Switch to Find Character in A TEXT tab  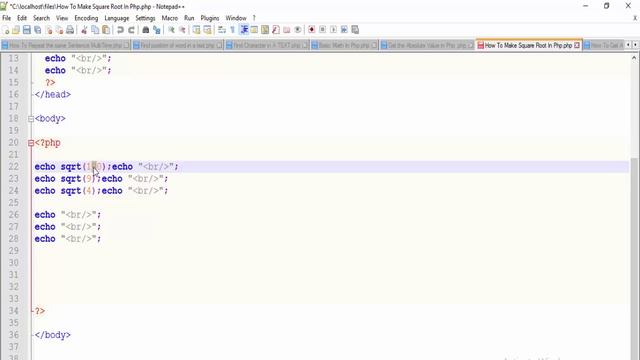pos(267,45)
